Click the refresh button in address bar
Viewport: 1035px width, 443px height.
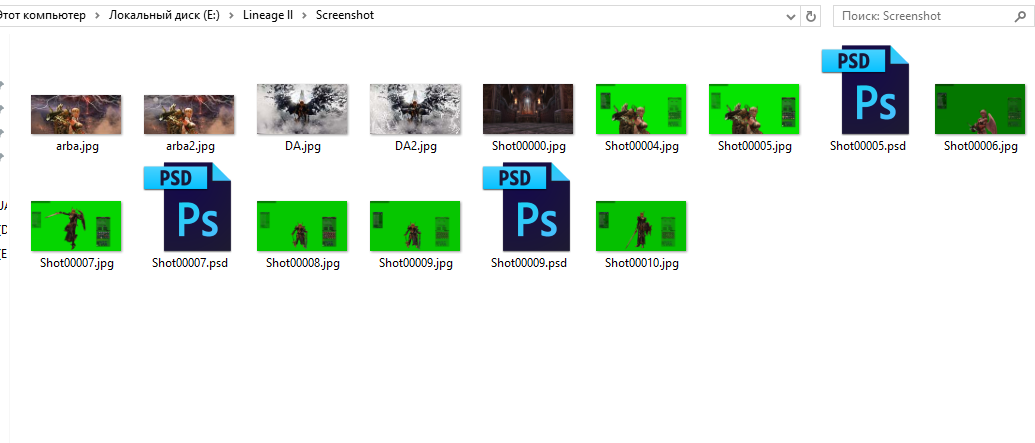click(811, 16)
